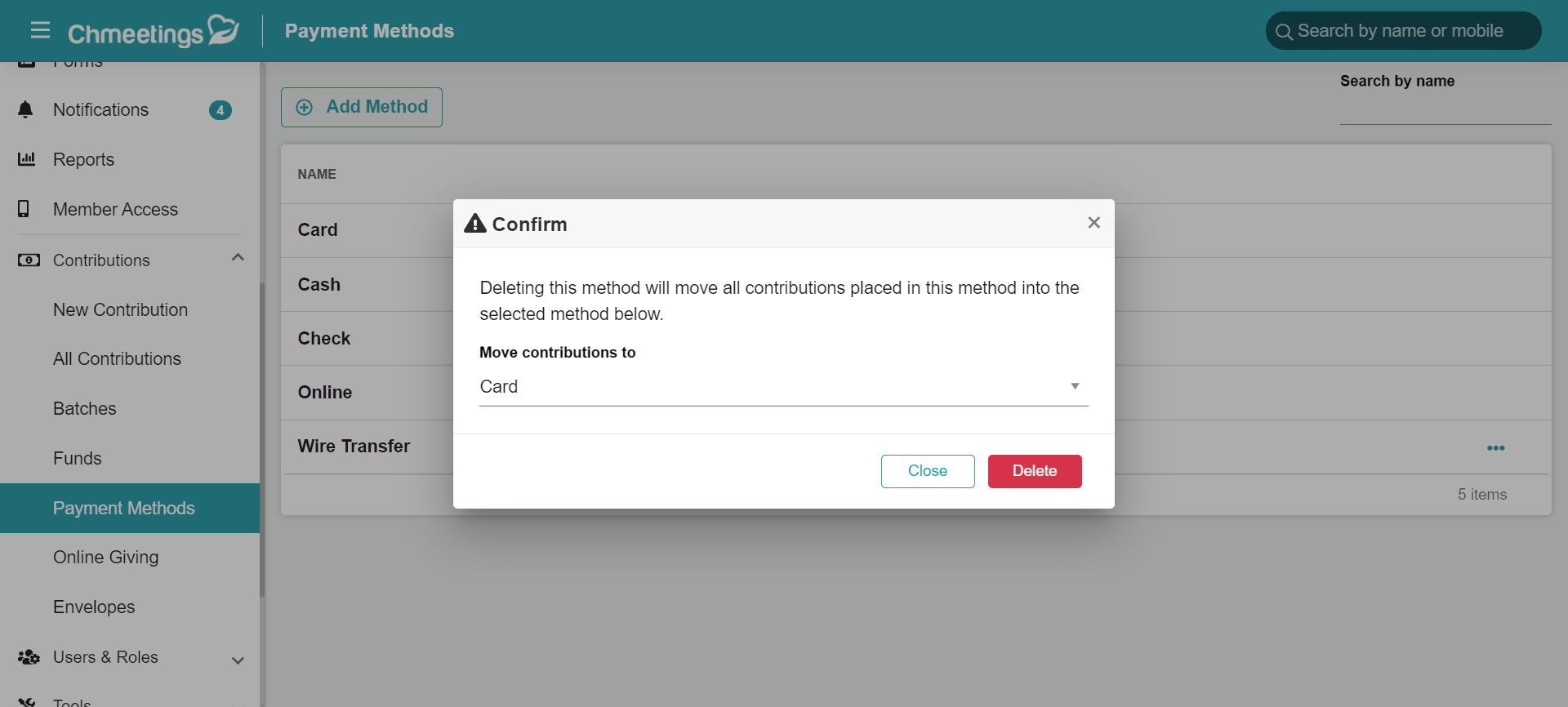1568x707 pixels.
Task: Go to Notifications in the sidebar
Action: click(x=100, y=110)
